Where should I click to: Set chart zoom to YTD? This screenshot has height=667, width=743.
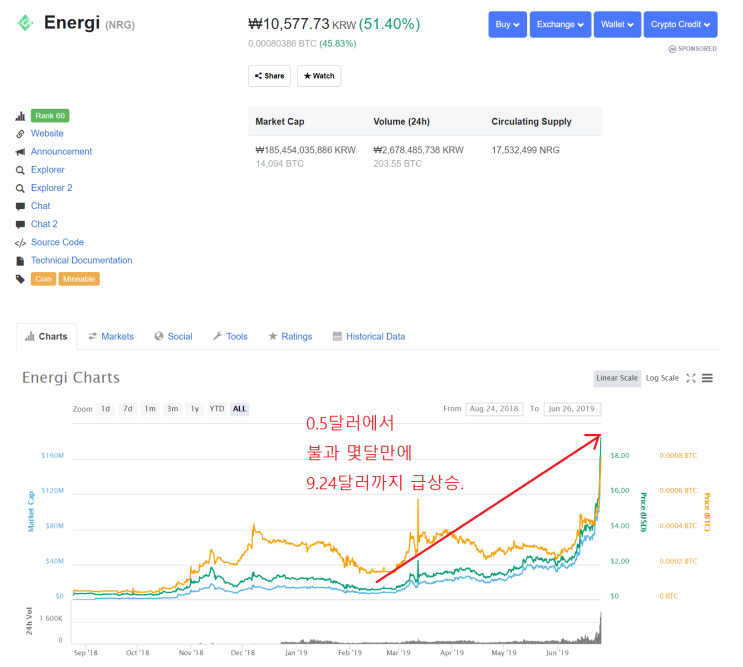217,409
